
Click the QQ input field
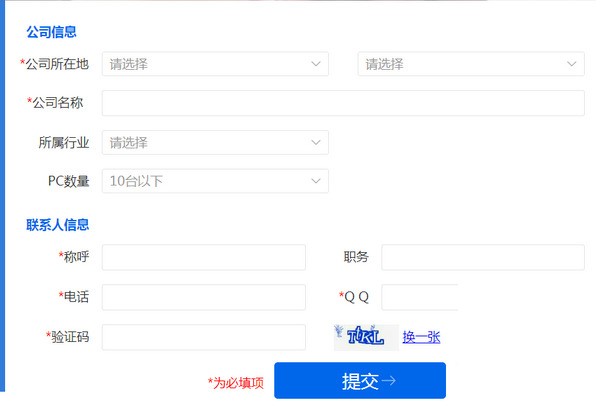pyautogui.click(x=420, y=297)
